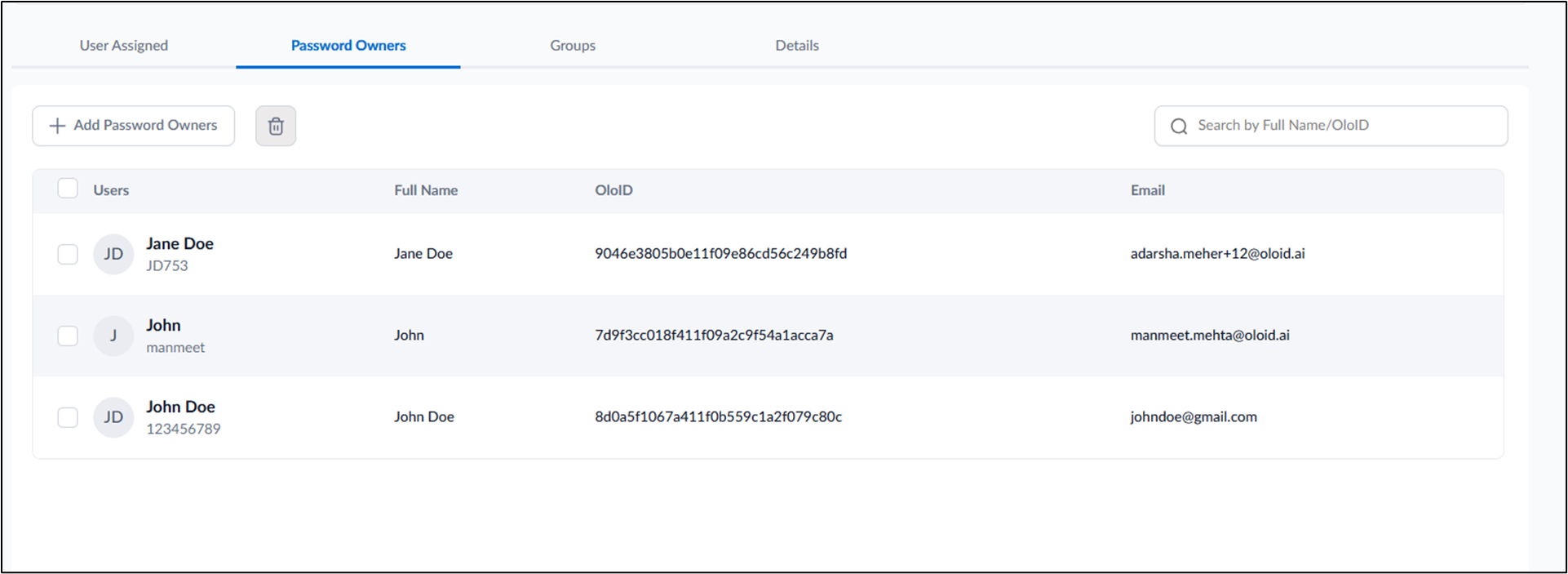The width and height of the screenshot is (1568, 574).
Task: Click the magnifier icon in search box
Action: click(x=1179, y=126)
